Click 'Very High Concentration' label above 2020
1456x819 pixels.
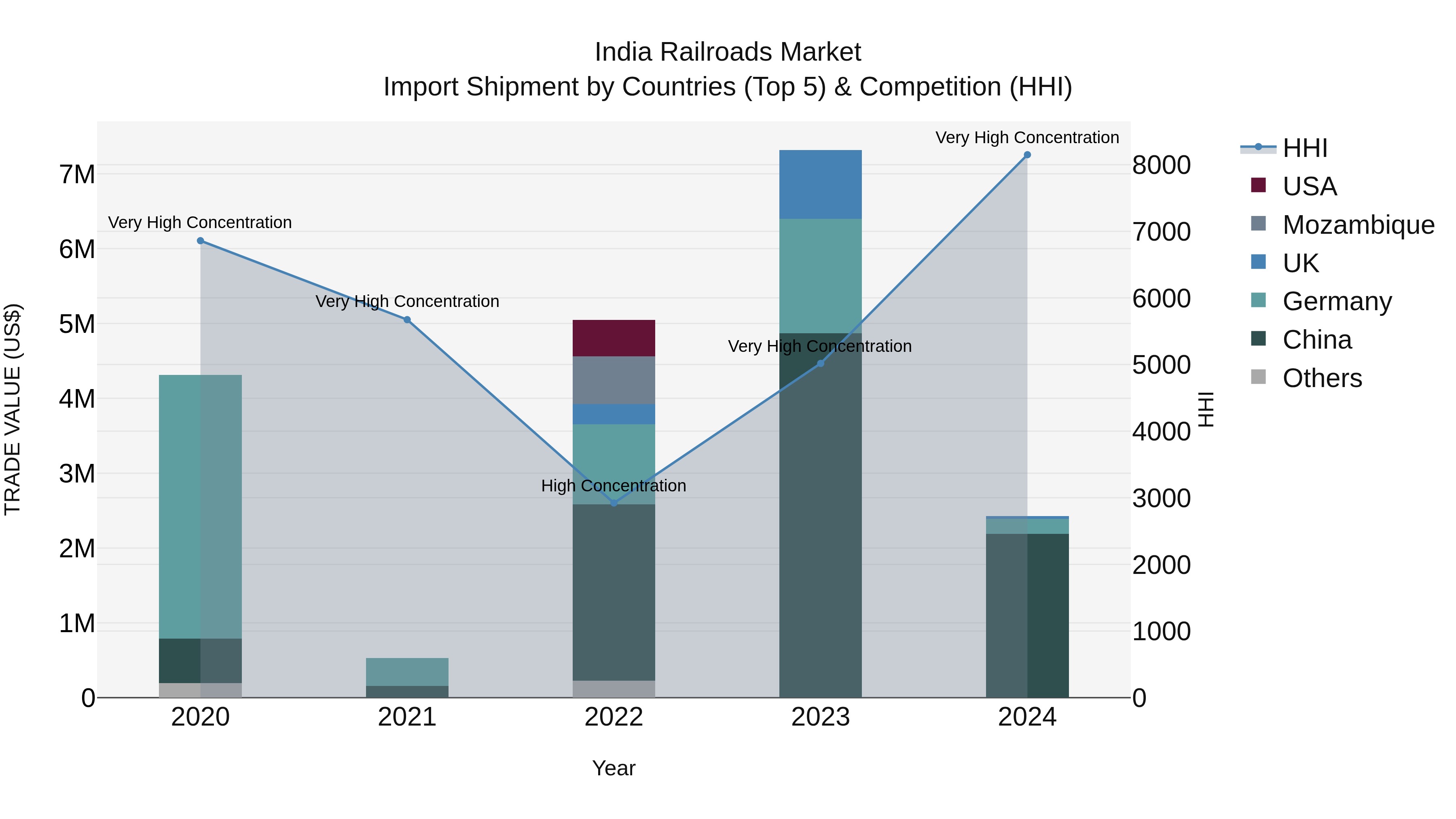(x=200, y=222)
